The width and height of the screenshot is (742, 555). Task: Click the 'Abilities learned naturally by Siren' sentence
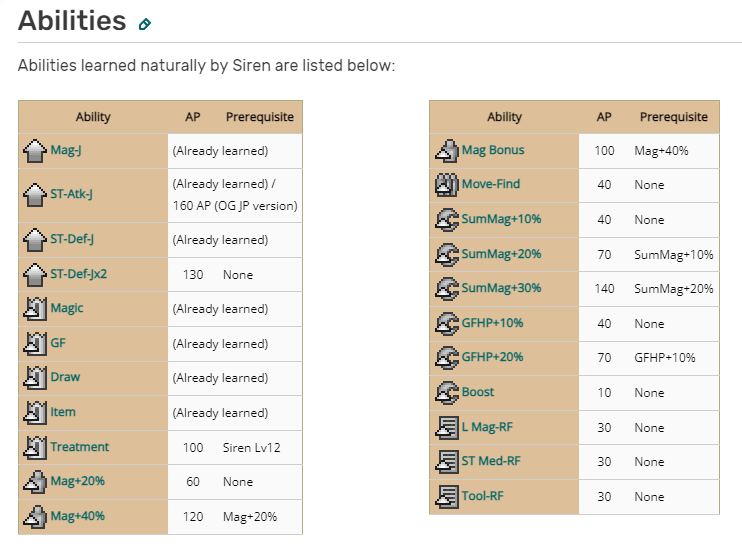coord(206,65)
